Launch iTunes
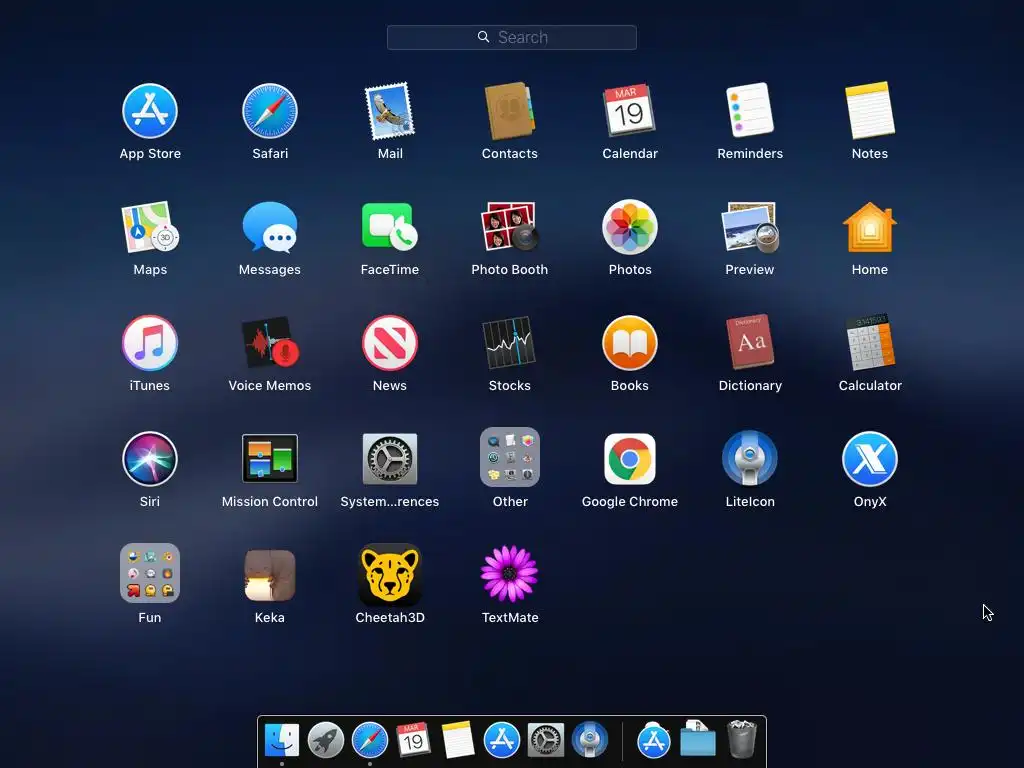This screenshot has height=768, width=1024. (150, 343)
